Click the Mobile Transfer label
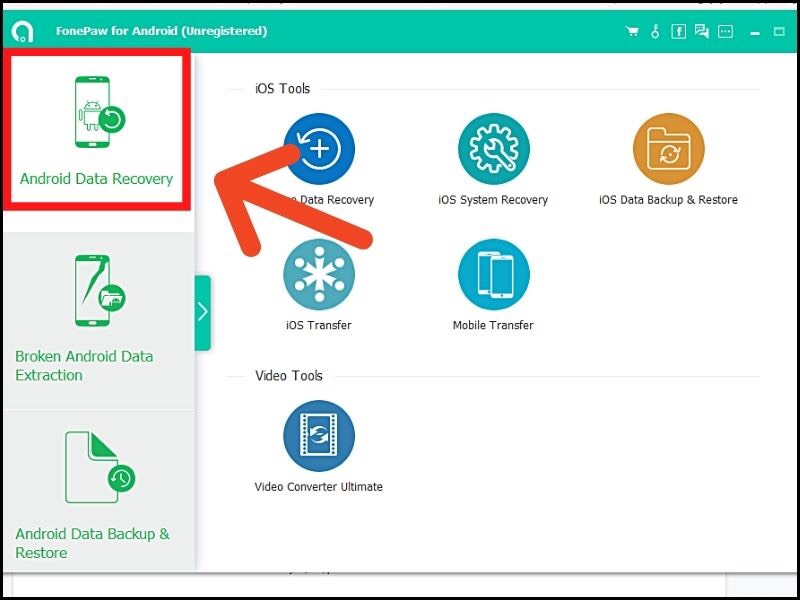Viewport: 800px width, 600px height. click(493, 325)
